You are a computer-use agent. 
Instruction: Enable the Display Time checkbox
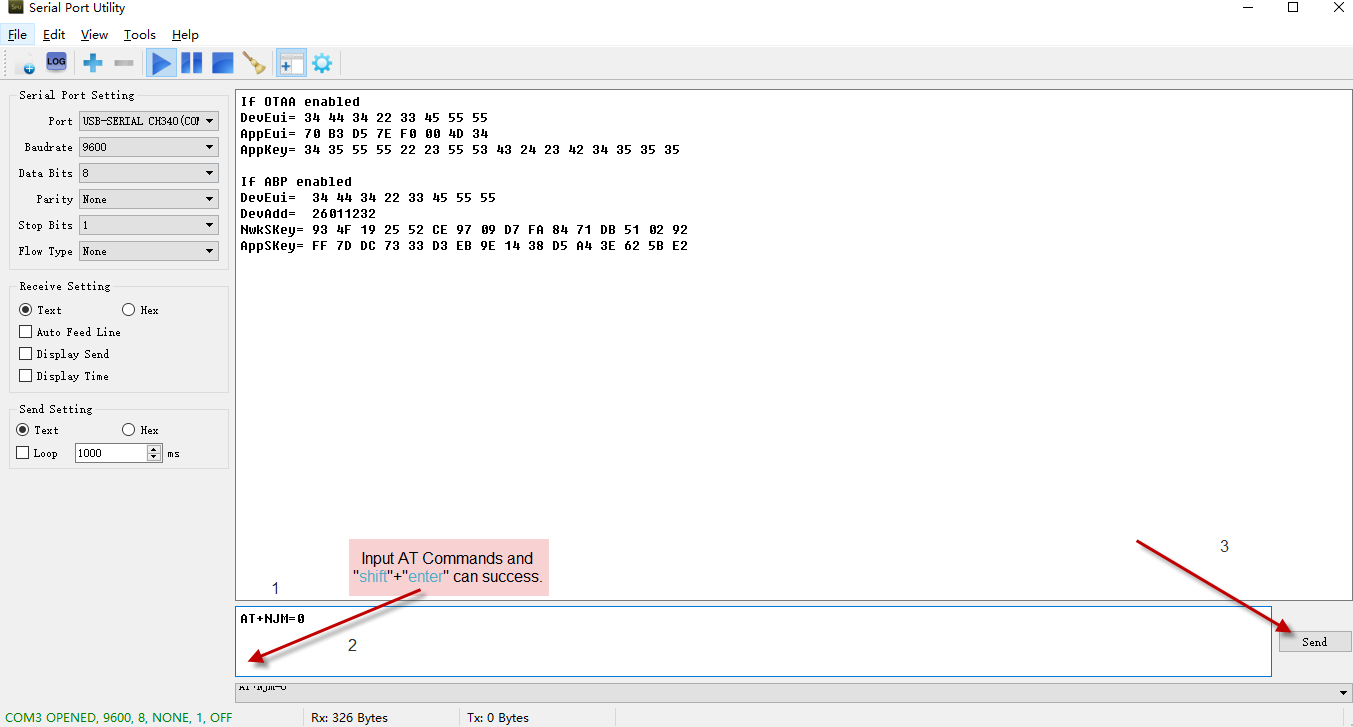tap(26, 376)
